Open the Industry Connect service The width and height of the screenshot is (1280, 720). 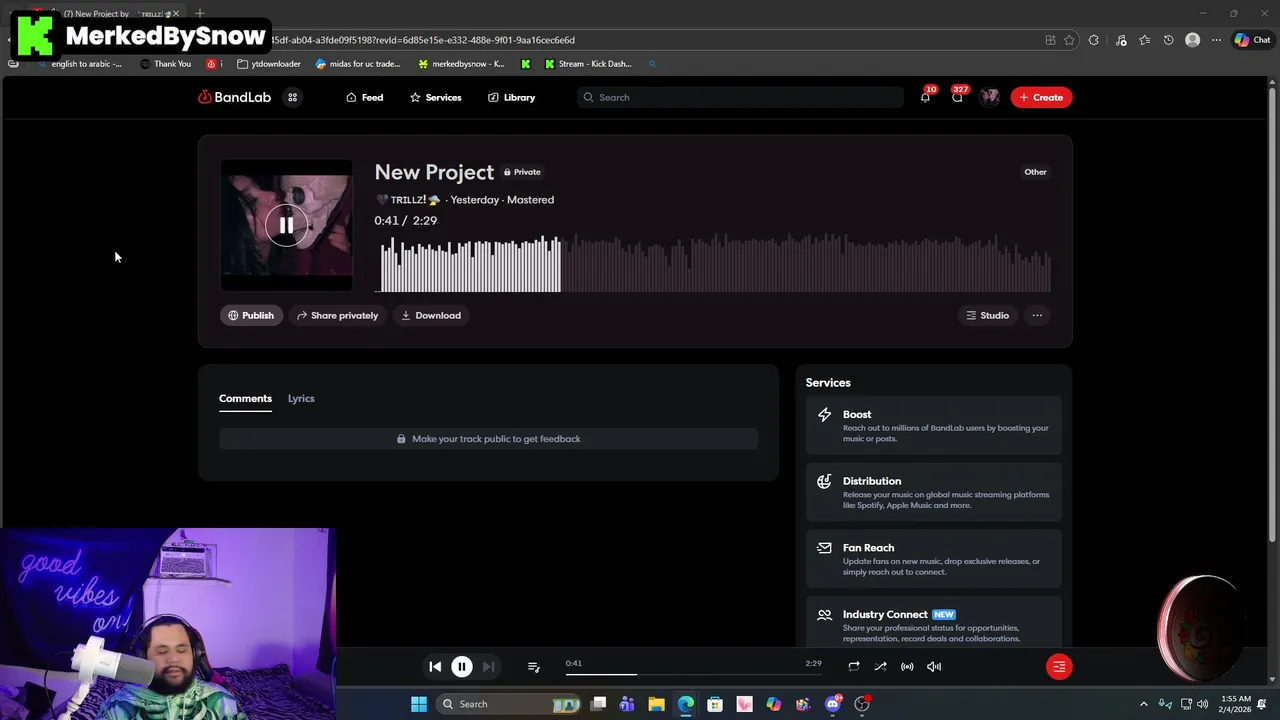(934, 624)
